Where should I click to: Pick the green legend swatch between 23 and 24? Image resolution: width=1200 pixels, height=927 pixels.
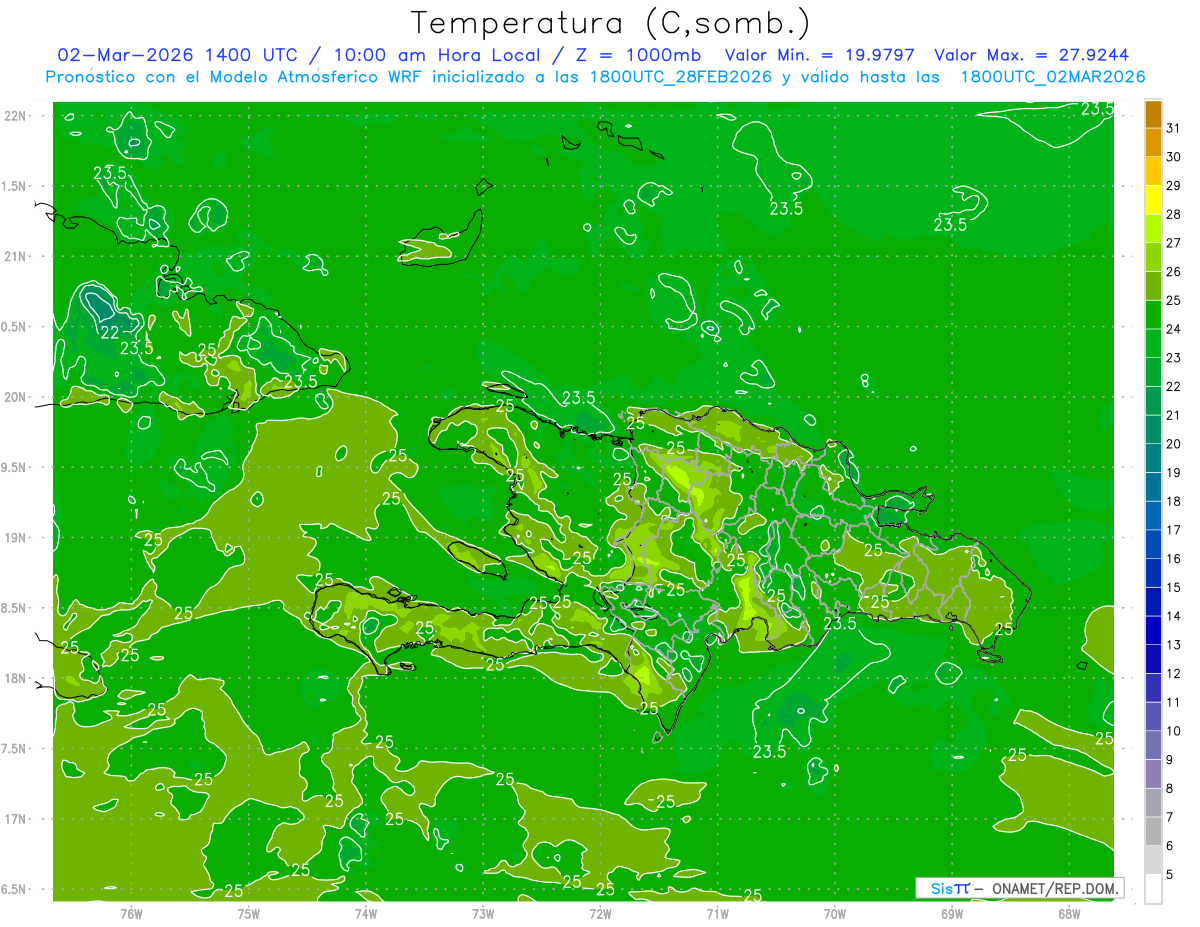[1153, 343]
